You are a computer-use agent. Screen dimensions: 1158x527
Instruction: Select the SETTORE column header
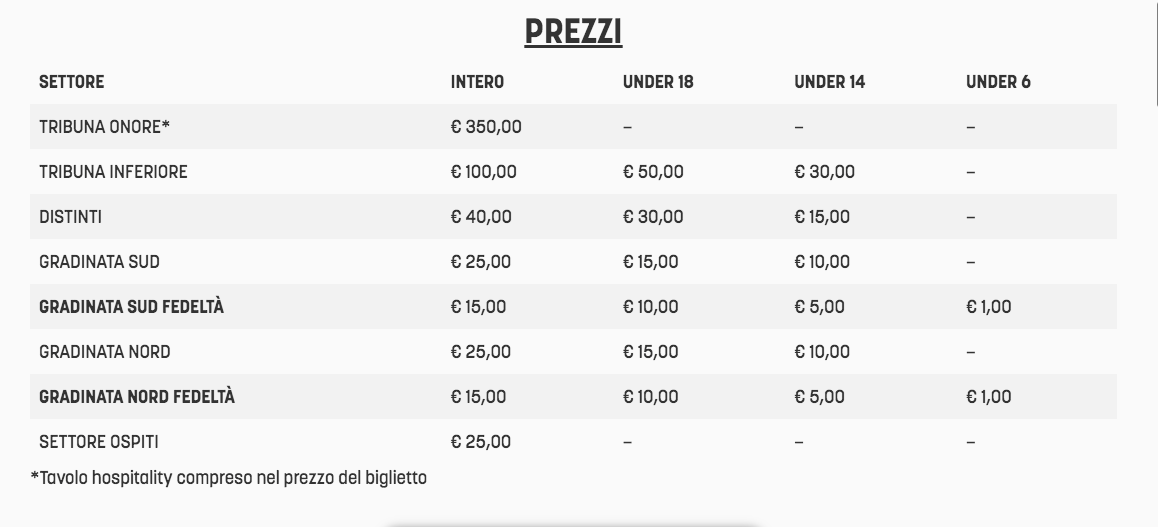pyautogui.click(x=72, y=82)
